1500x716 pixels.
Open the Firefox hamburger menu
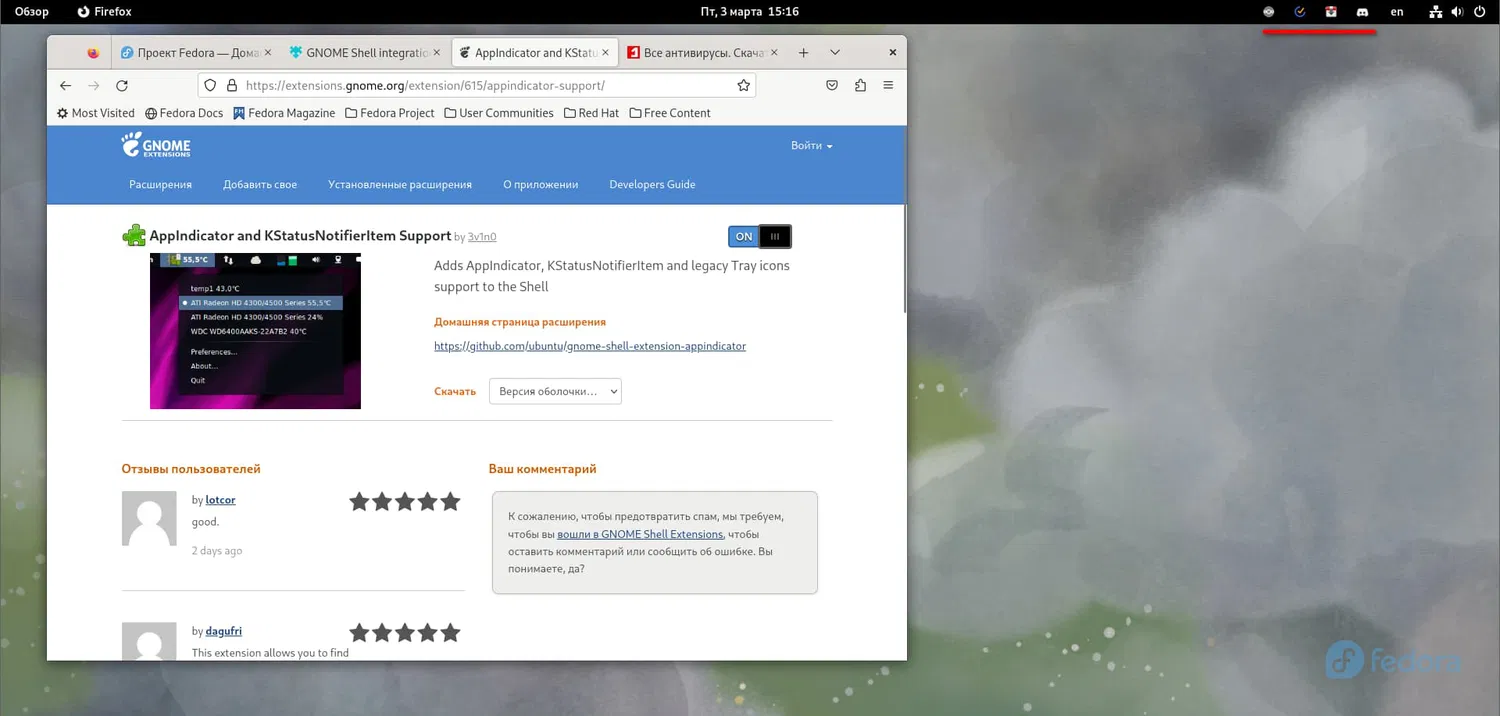(x=888, y=86)
